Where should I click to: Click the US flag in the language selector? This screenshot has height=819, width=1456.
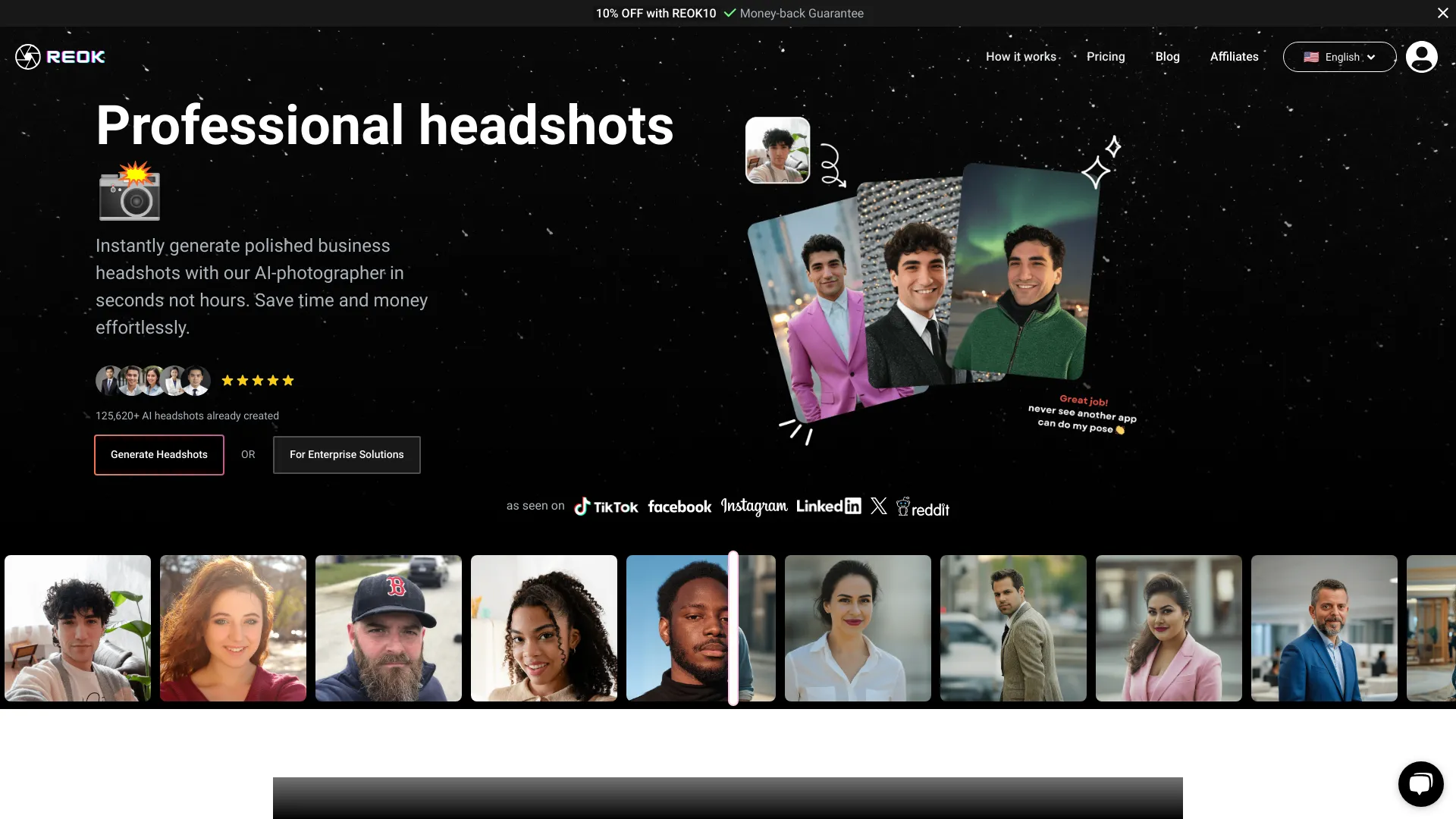[1311, 56]
